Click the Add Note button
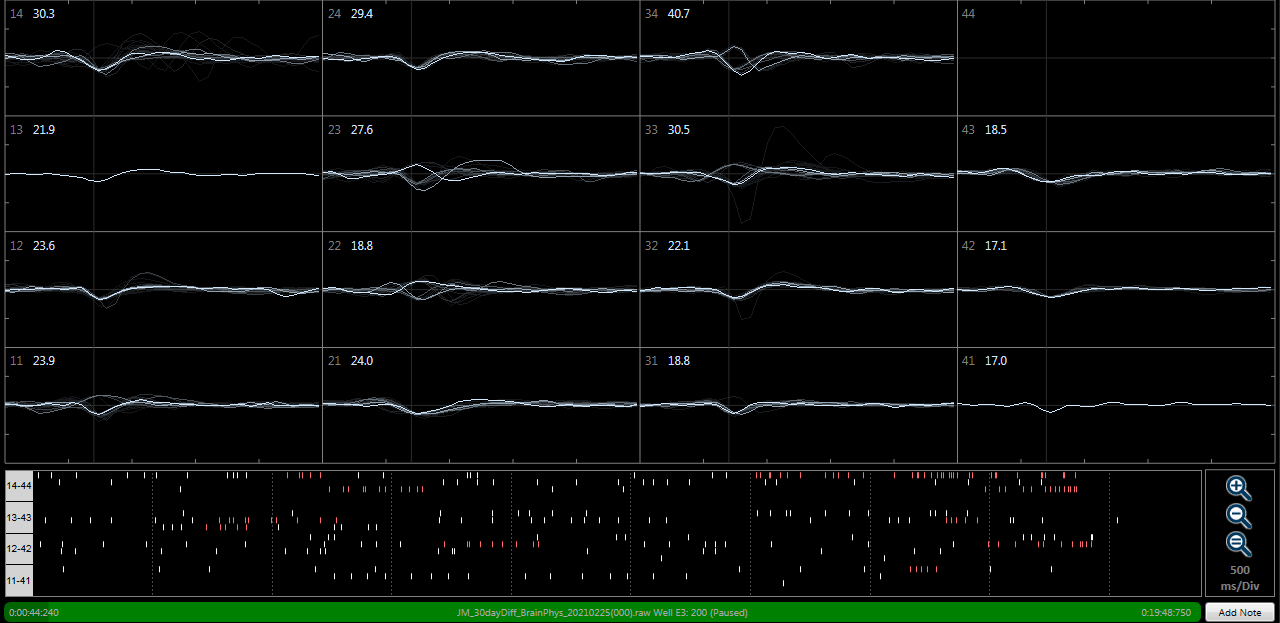1280x623 pixels. coord(1239,612)
